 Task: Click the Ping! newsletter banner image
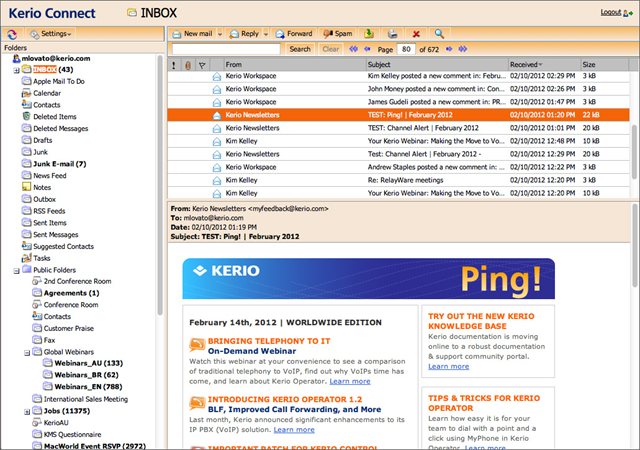click(x=369, y=278)
